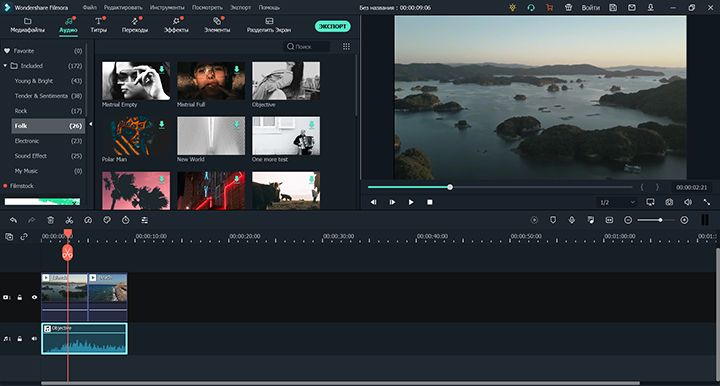The image size is (720, 386).
Task: Switch to the Эффекты tab
Action: tap(176, 25)
